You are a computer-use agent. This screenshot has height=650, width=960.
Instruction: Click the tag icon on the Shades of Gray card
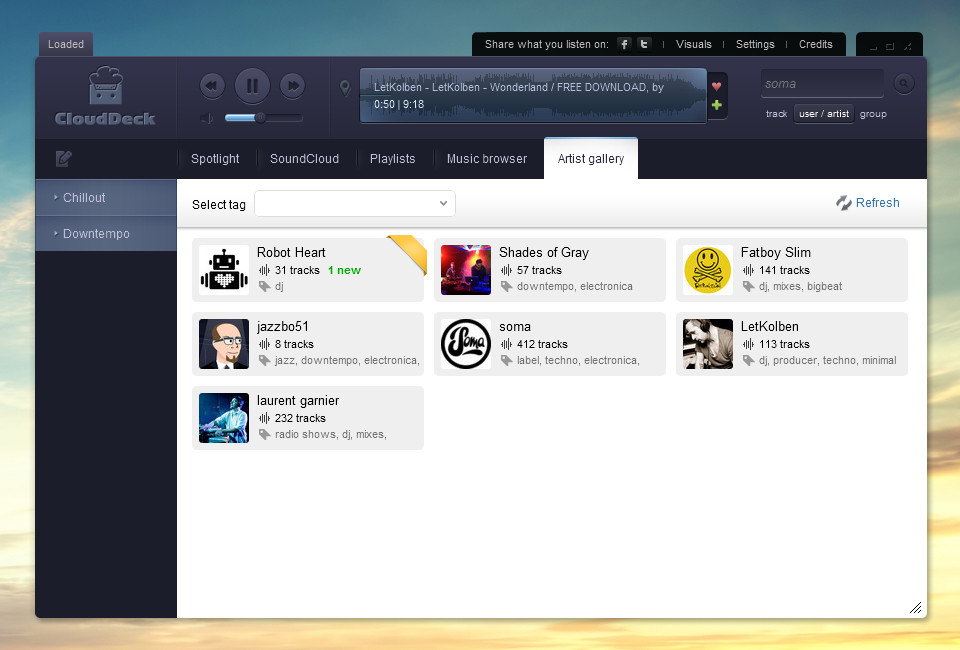pos(506,286)
